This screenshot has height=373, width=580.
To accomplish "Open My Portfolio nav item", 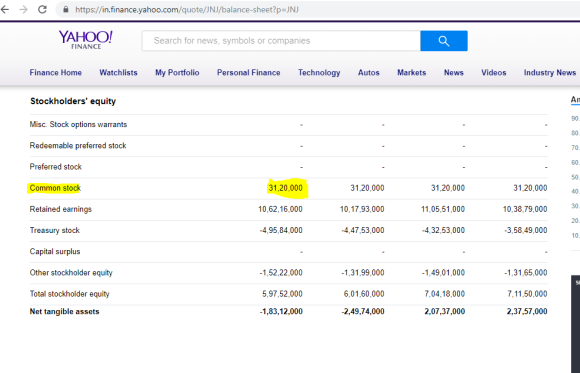I will [177, 73].
